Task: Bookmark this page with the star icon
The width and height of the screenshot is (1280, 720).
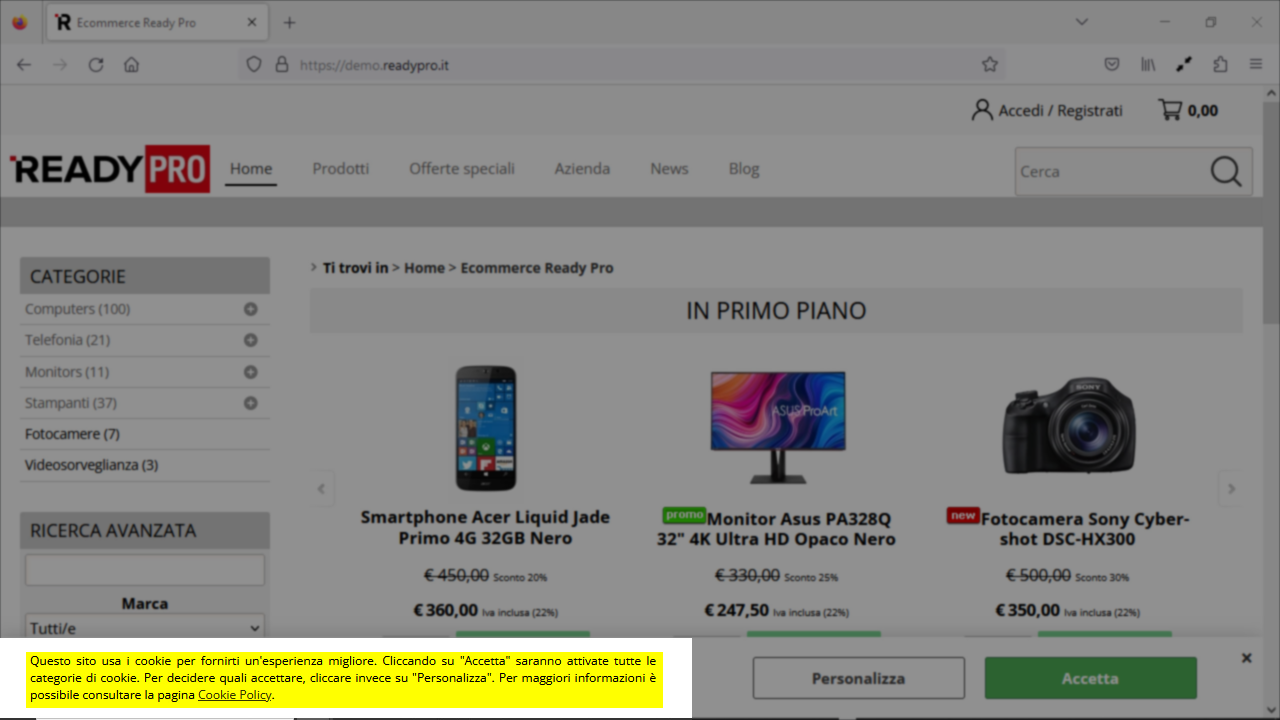Action: point(990,64)
